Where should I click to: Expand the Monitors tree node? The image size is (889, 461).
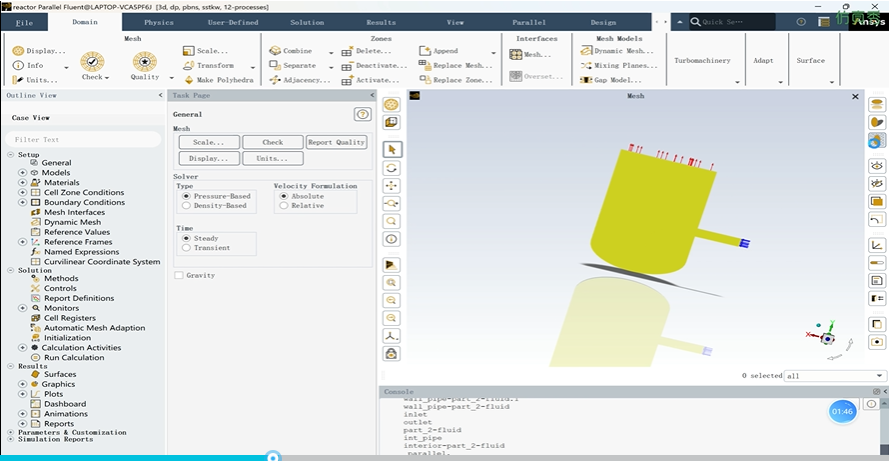point(22,308)
